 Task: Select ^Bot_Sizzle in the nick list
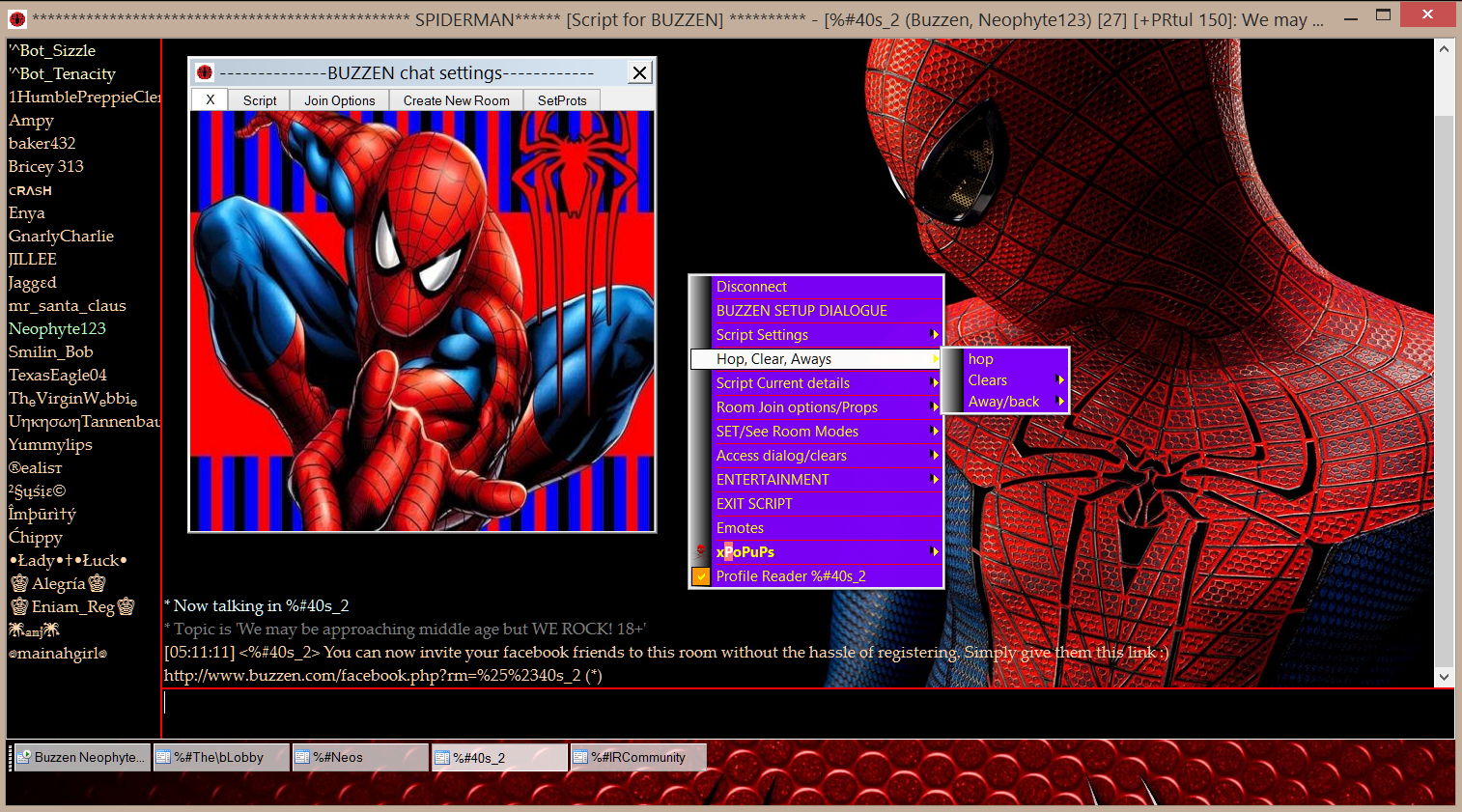click(x=52, y=50)
